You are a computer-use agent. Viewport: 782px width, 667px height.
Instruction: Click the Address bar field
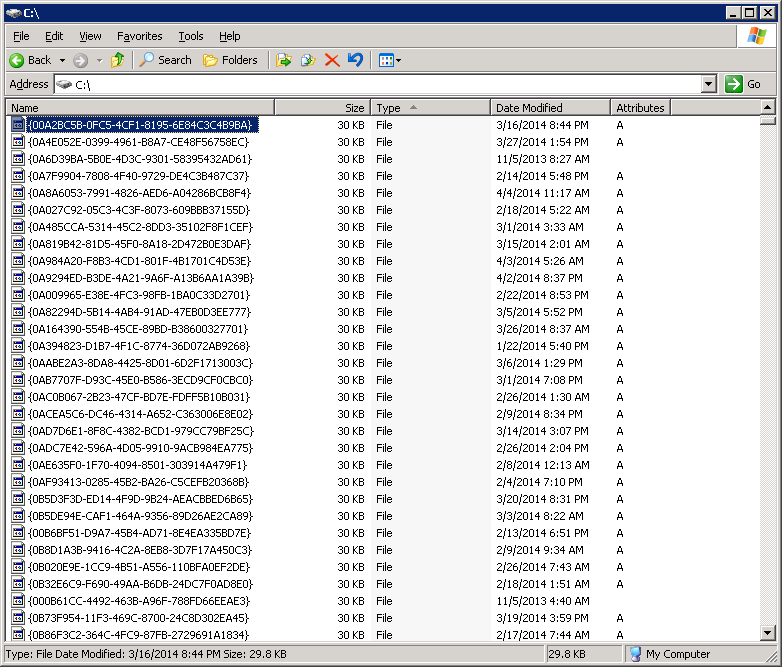tap(379, 84)
